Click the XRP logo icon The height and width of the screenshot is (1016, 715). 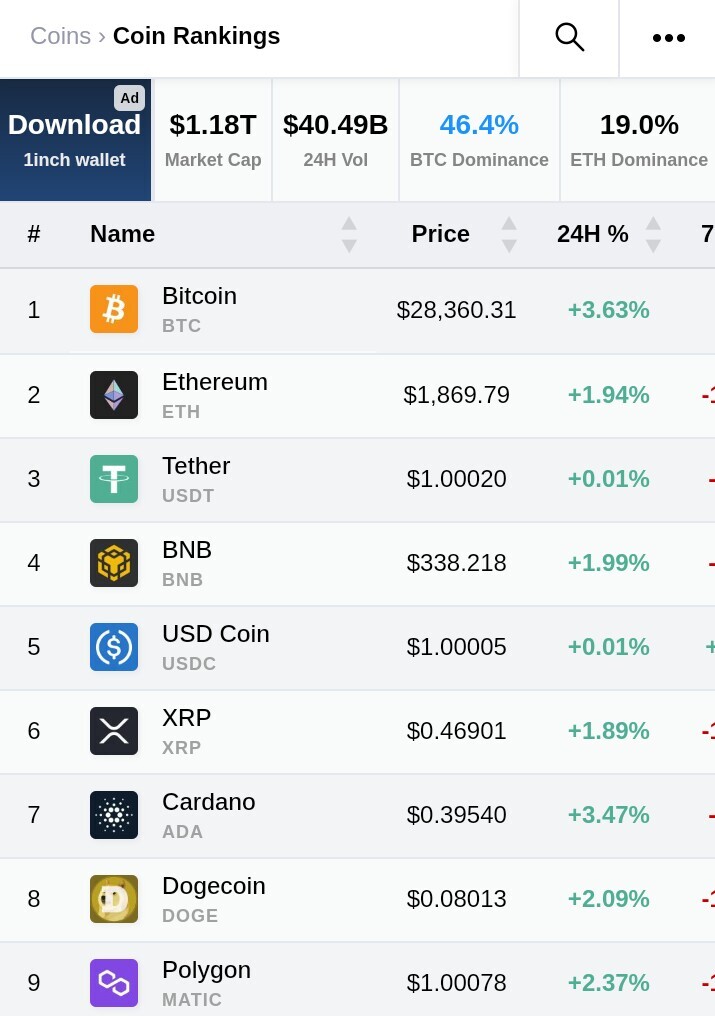(114, 731)
